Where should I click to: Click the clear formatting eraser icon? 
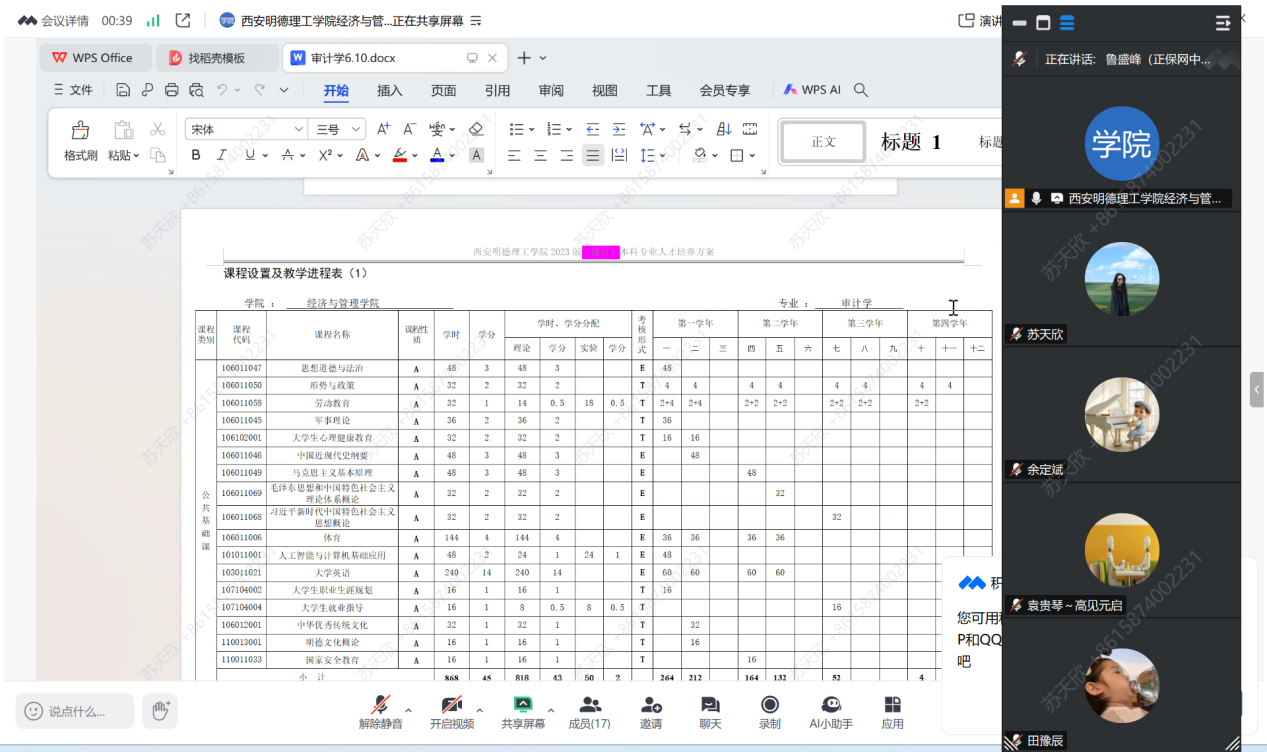(x=476, y=129)
